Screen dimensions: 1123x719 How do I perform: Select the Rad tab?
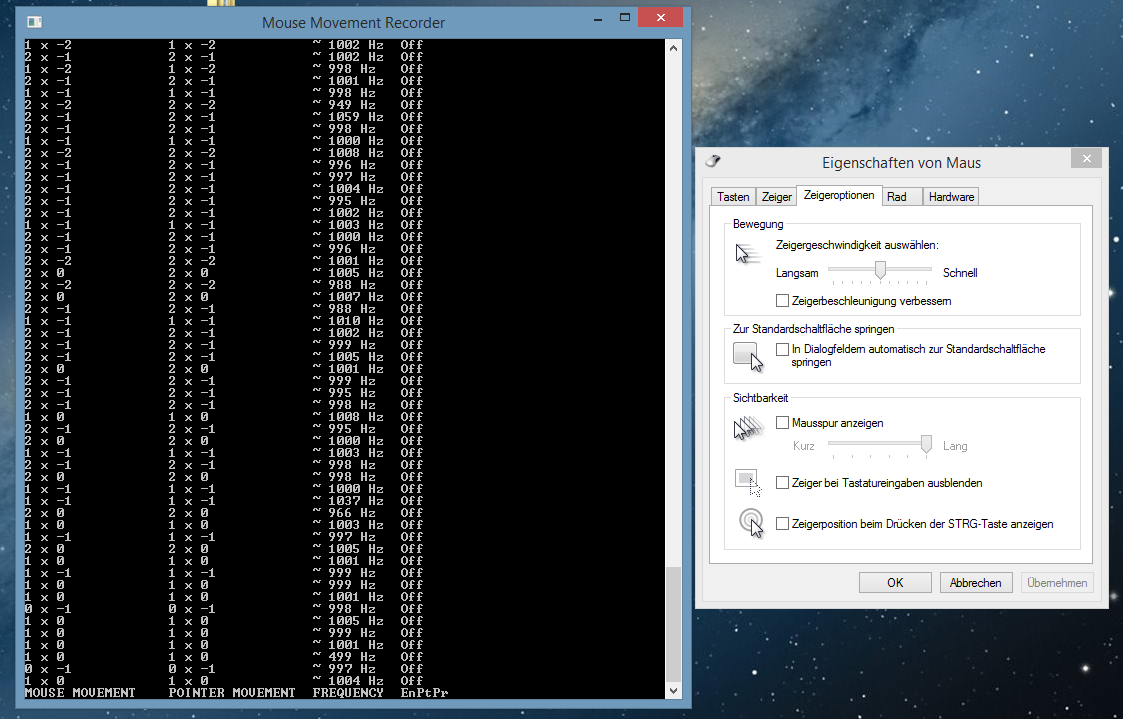pos(897,197)
